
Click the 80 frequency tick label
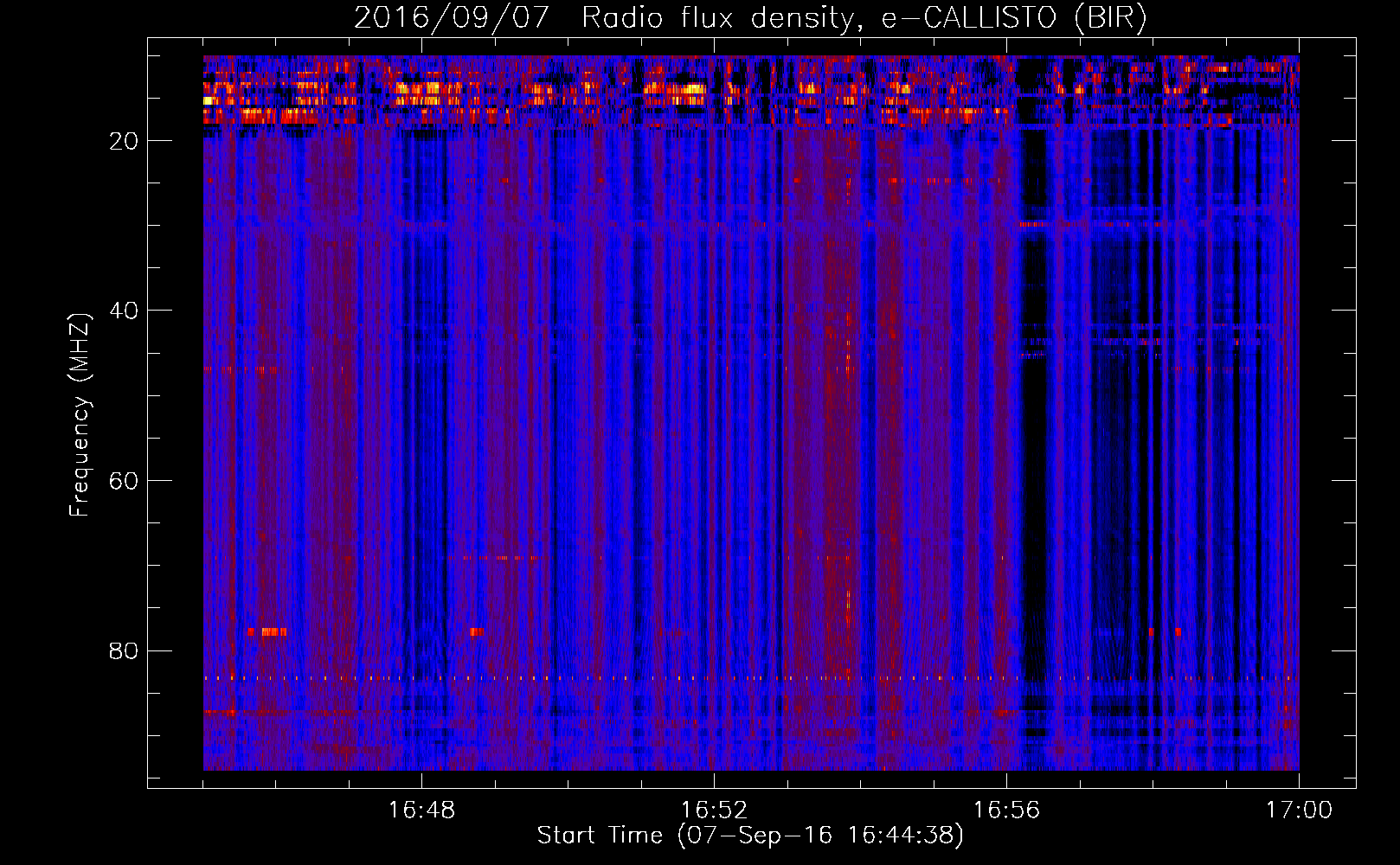(x=124, y=650)
